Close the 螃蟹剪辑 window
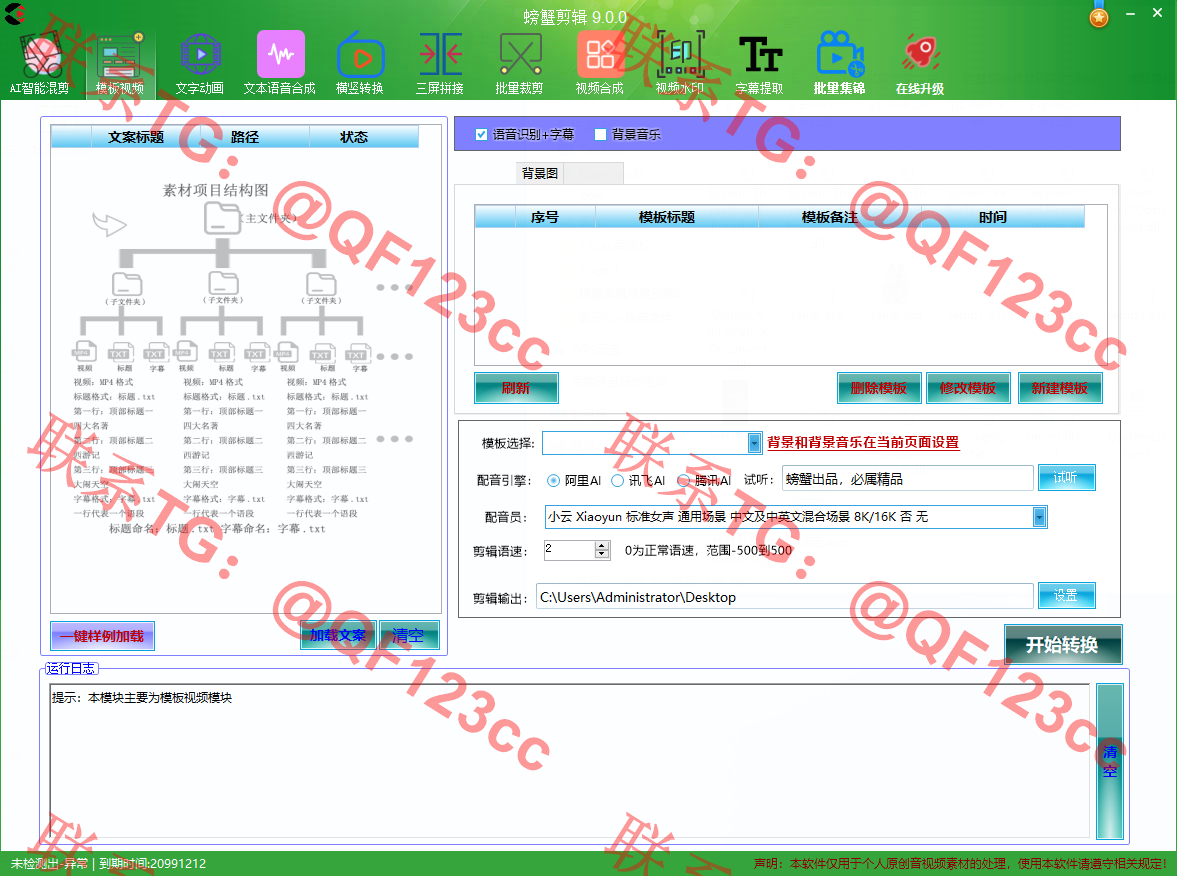This screenshot has height=876, width=1177. click(1157, 14)
